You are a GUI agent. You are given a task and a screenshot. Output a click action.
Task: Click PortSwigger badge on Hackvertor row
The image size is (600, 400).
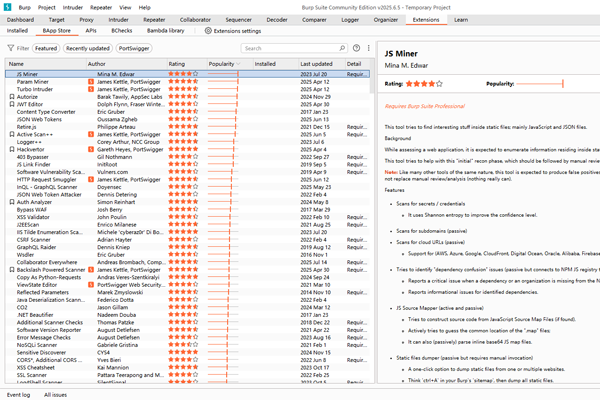pos(91,149)
